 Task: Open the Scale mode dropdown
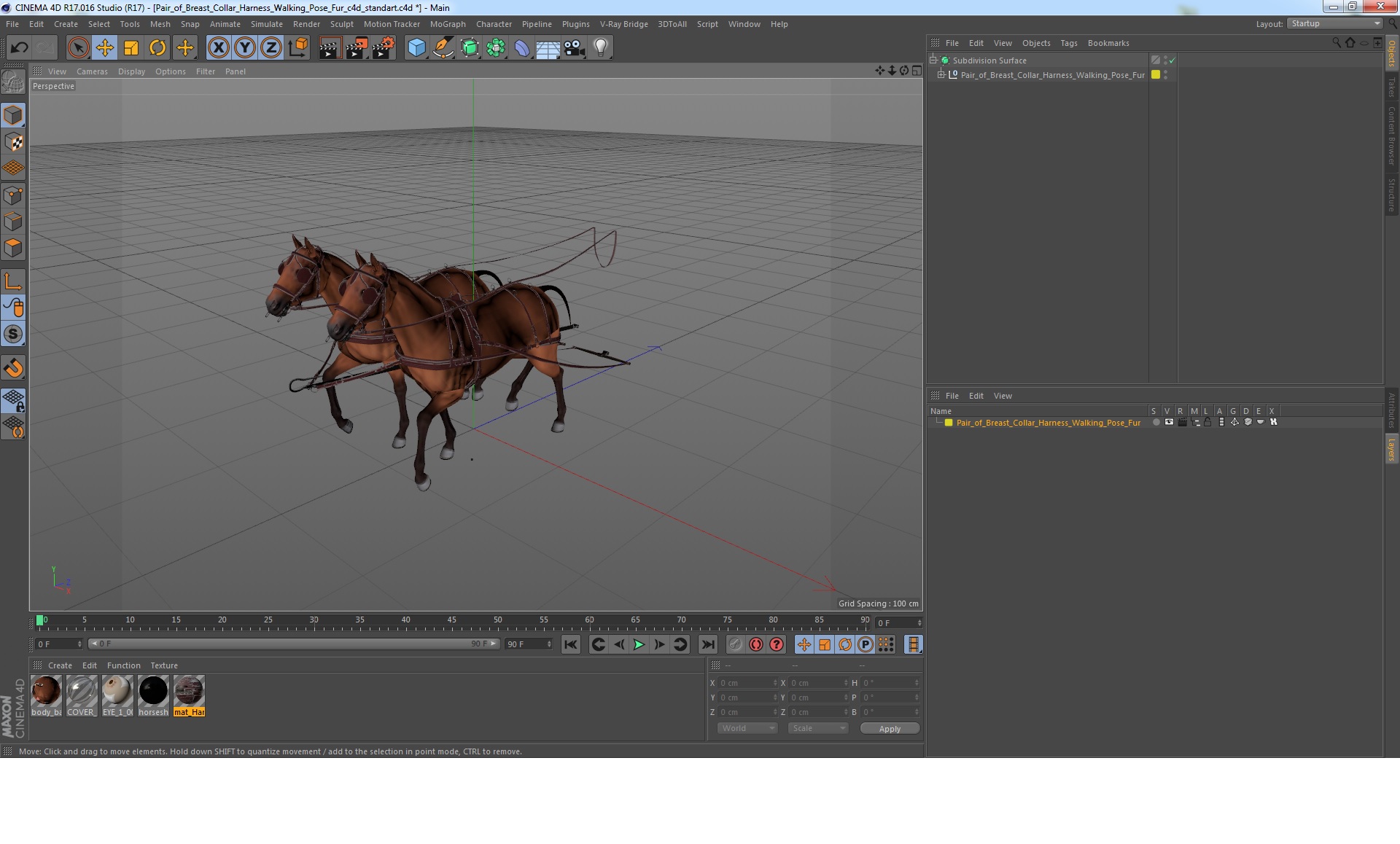click(817, 728)
